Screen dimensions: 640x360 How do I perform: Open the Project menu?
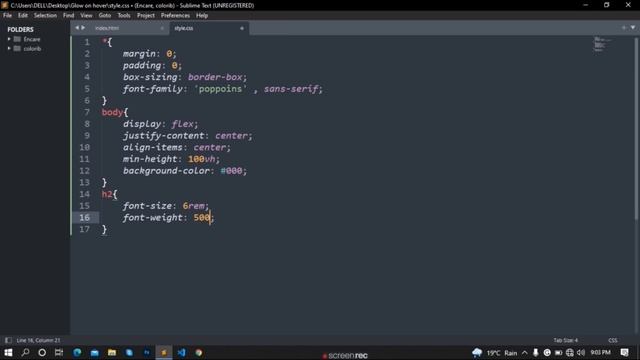pos(146,16)
